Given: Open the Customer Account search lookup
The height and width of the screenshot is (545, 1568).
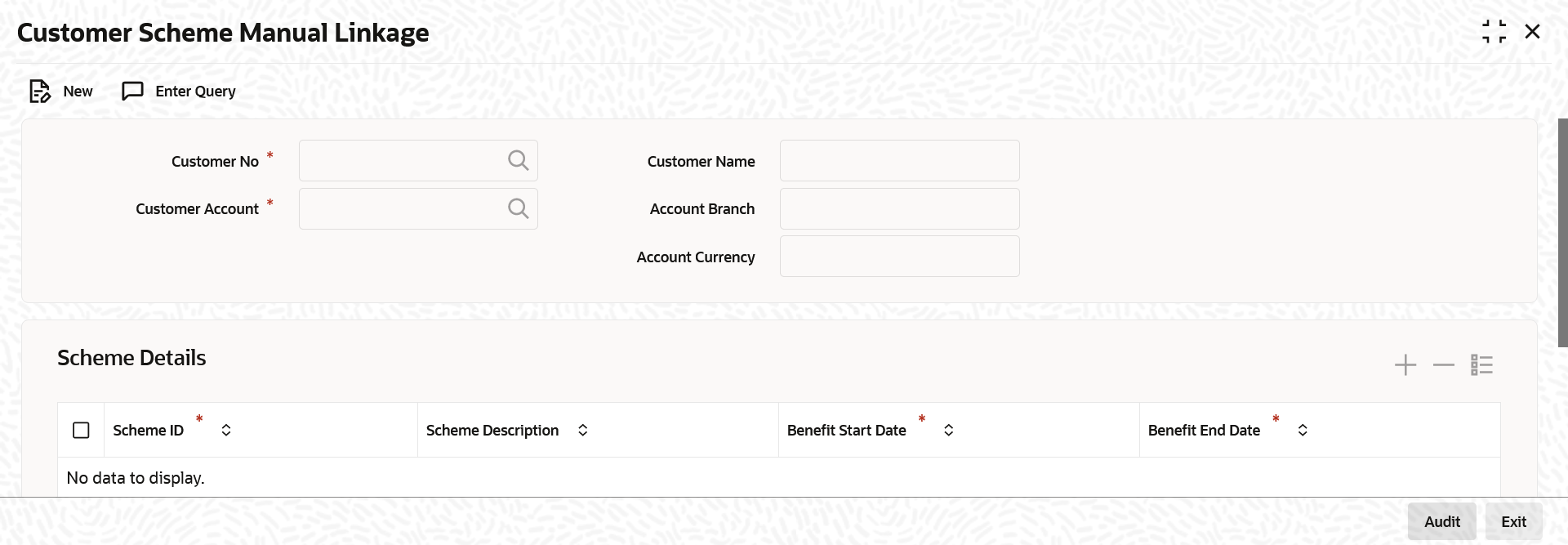Looking at the screenshot, I should click(x=518, y=208).
